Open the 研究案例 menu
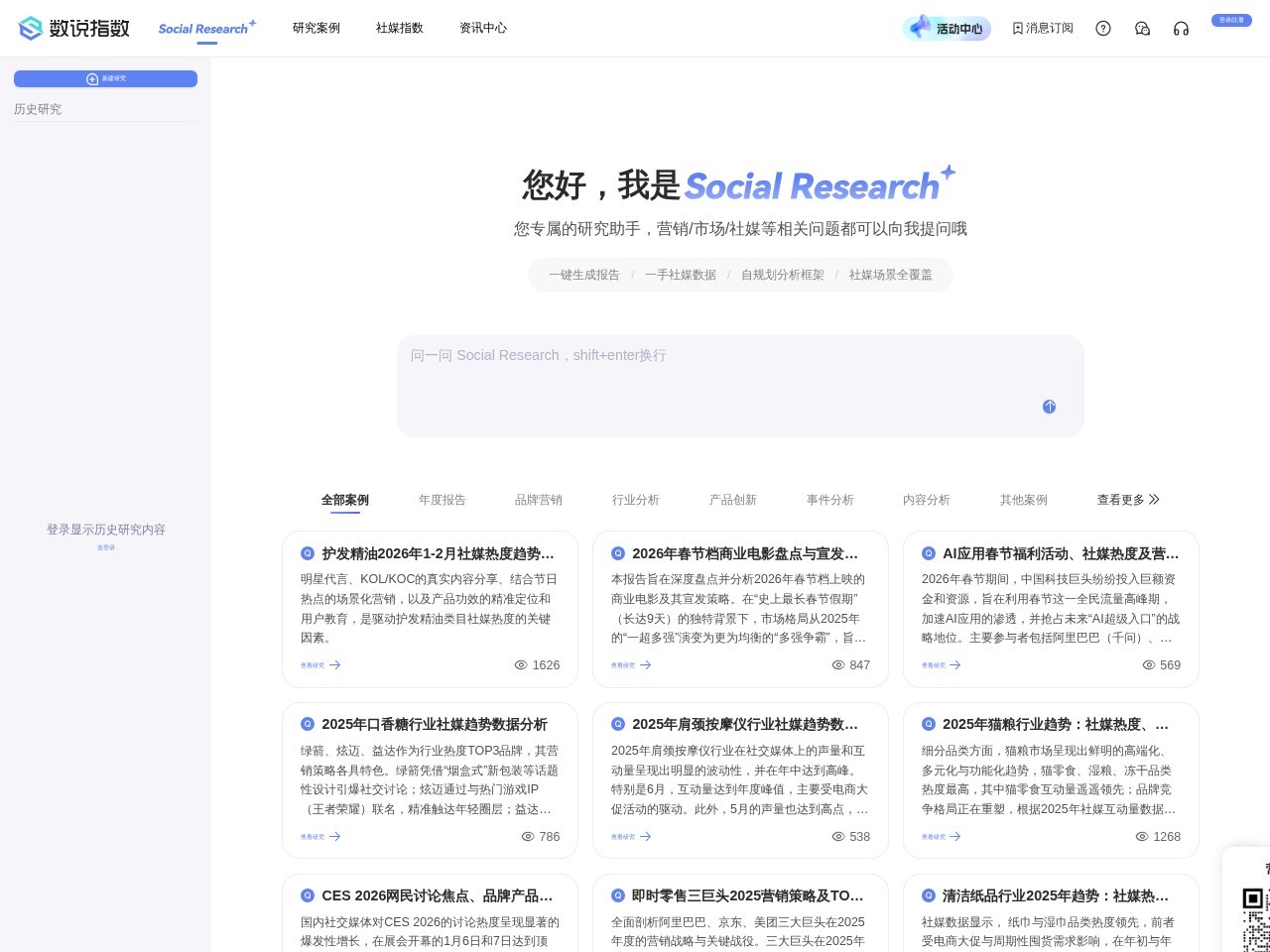 tap(317, 28)
